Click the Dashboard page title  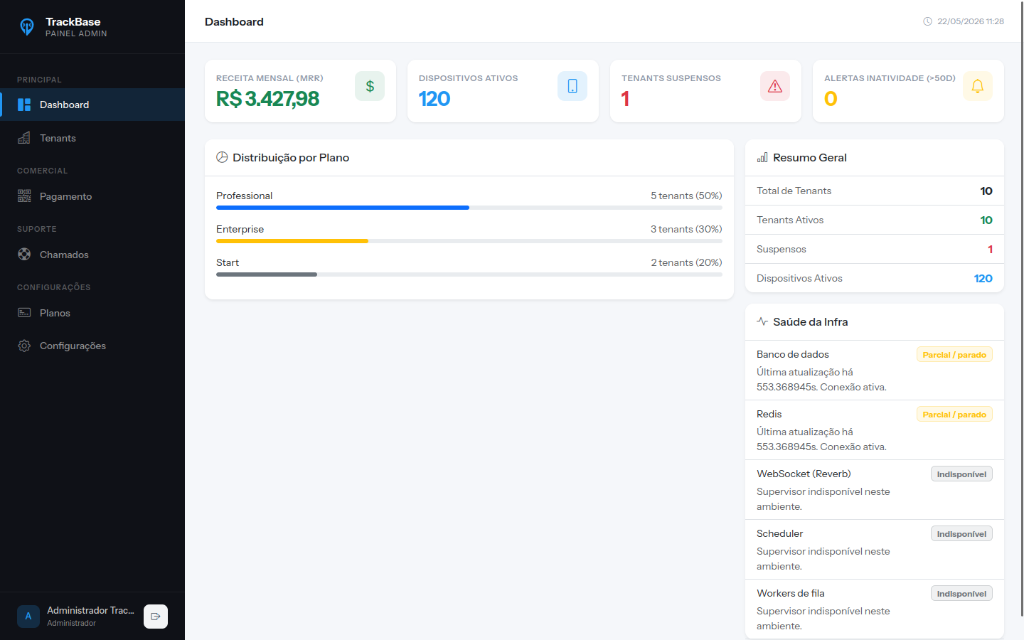pos(234,22)
